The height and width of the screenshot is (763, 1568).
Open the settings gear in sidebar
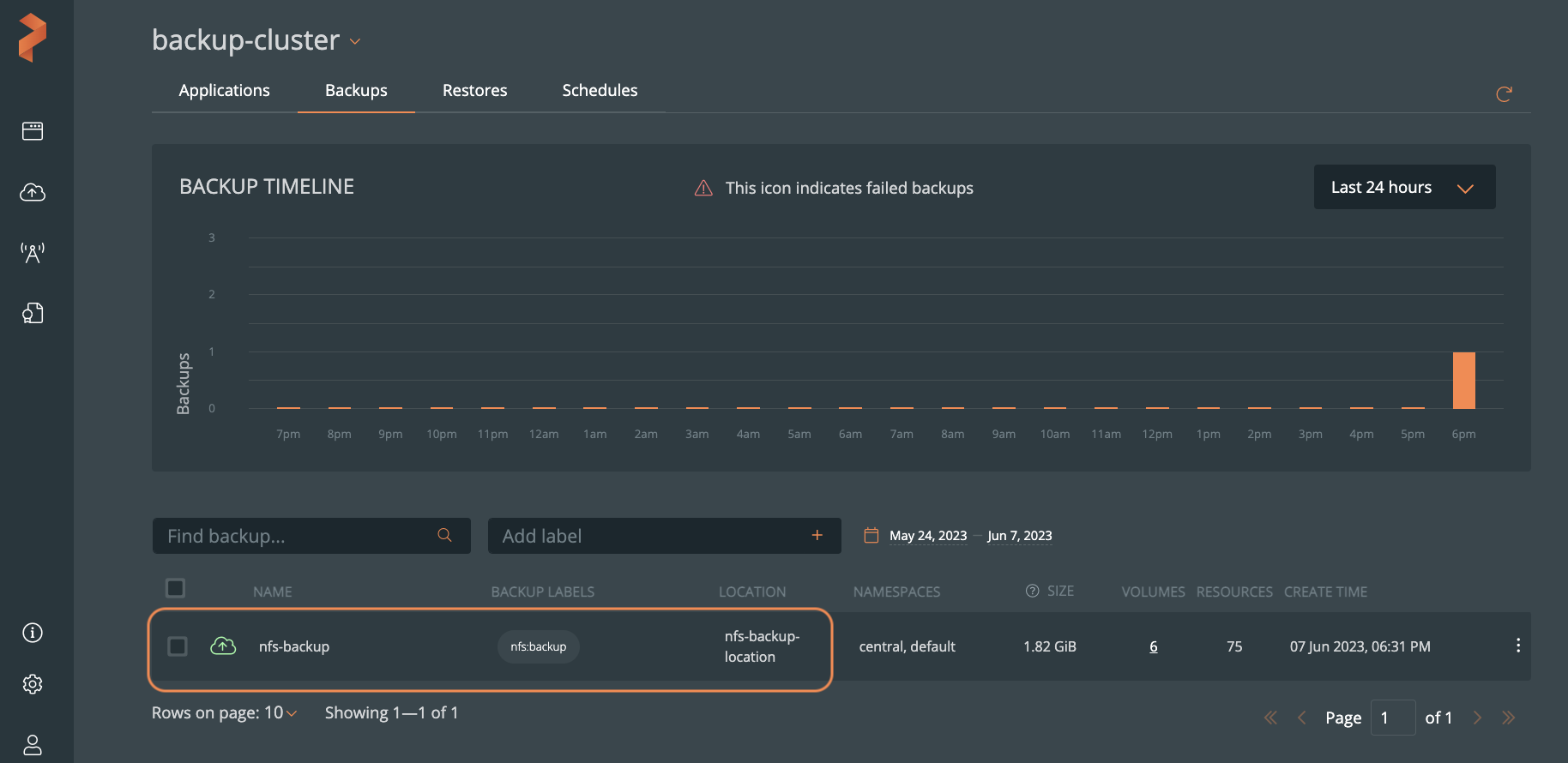pos(33,684)
